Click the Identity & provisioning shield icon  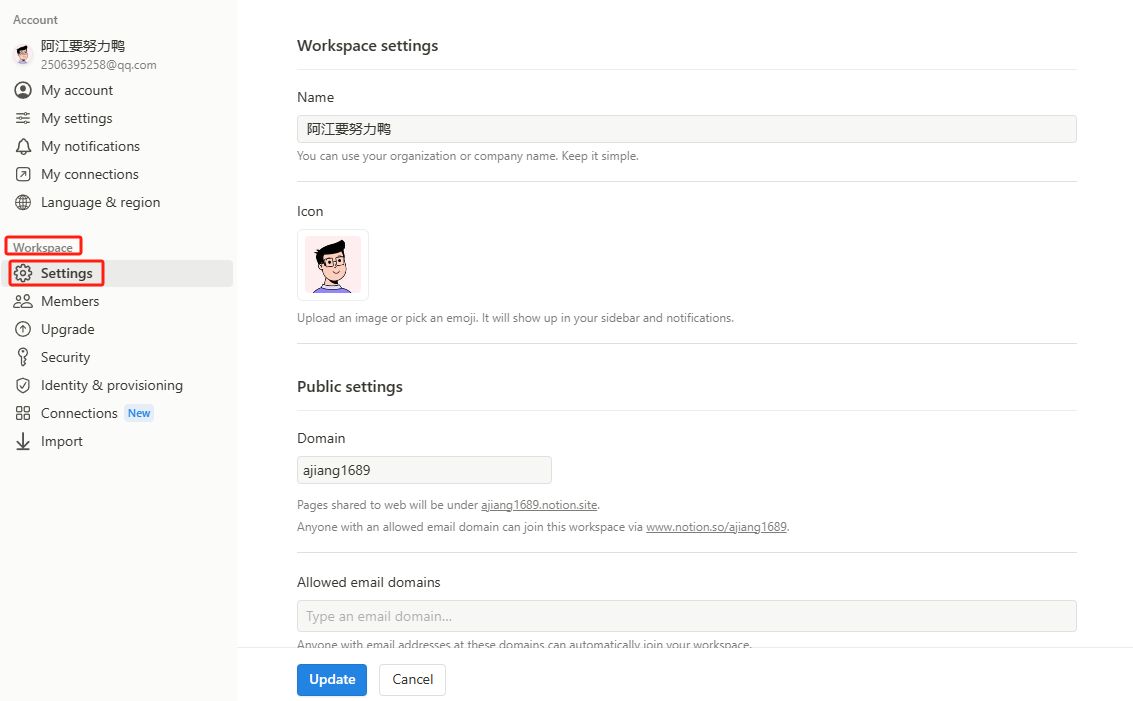coord(23,385)
